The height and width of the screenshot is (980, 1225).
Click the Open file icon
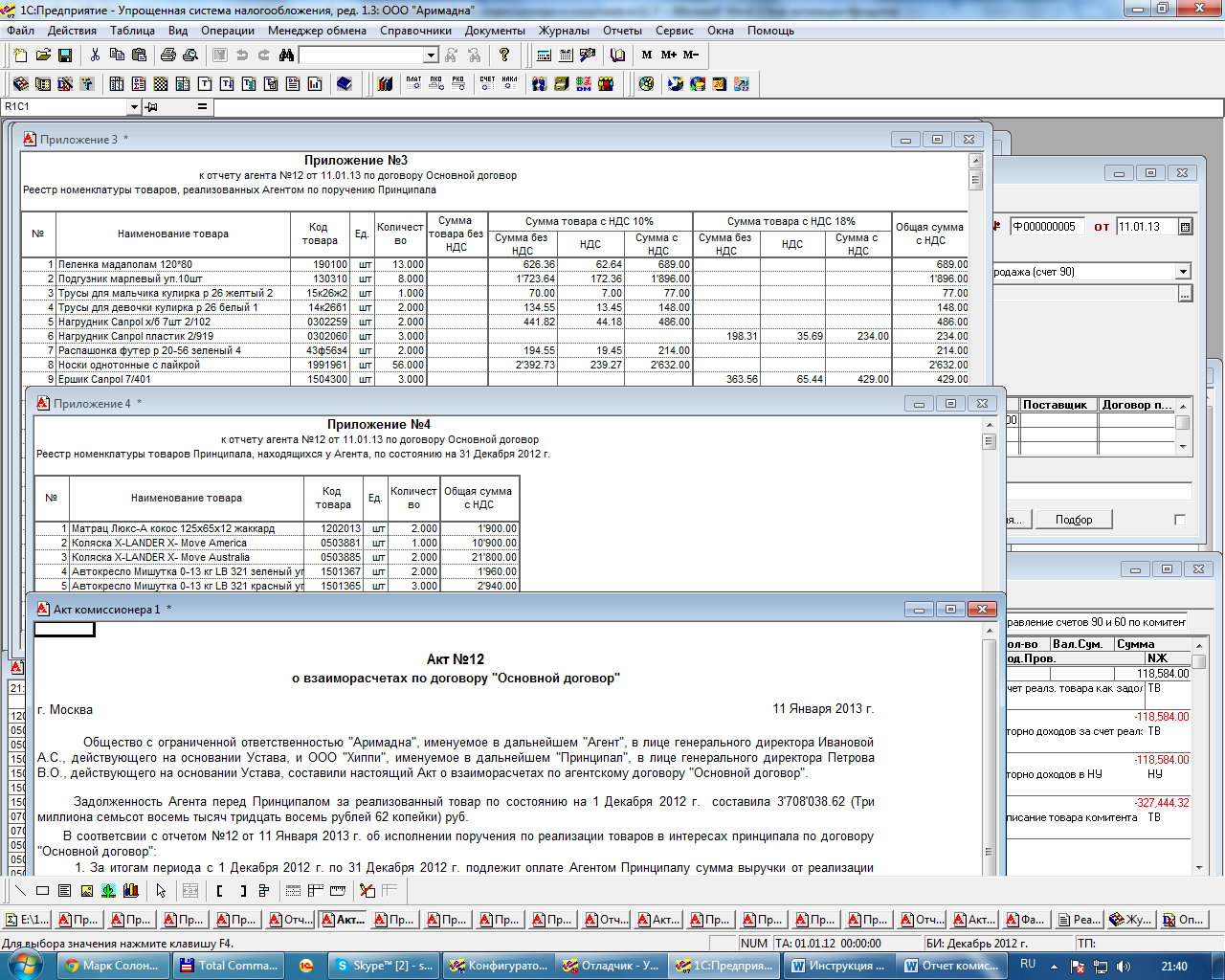[43, 56]
